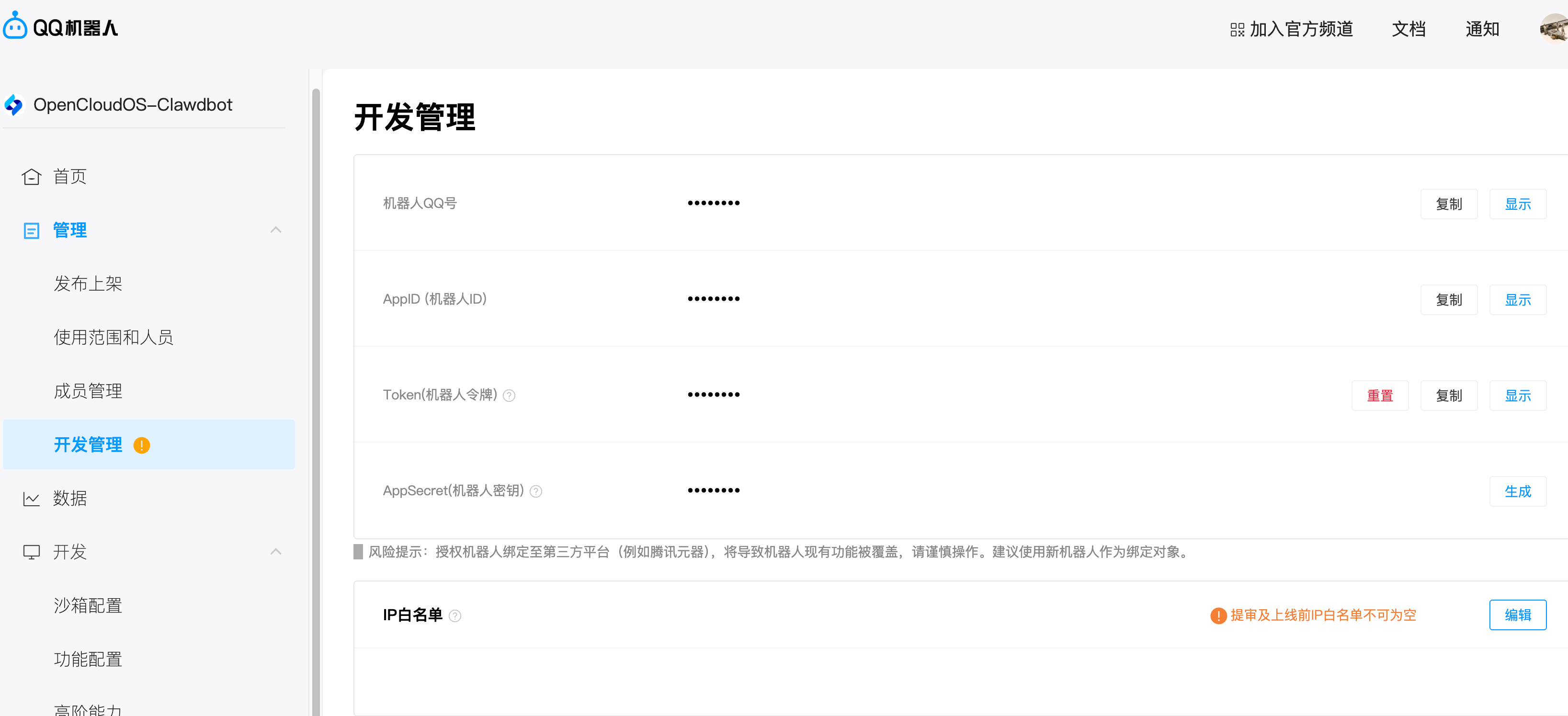Copy the Token(机器人令牌) value
This screenshot has height=716, width=1568.
click(1448, 396)
